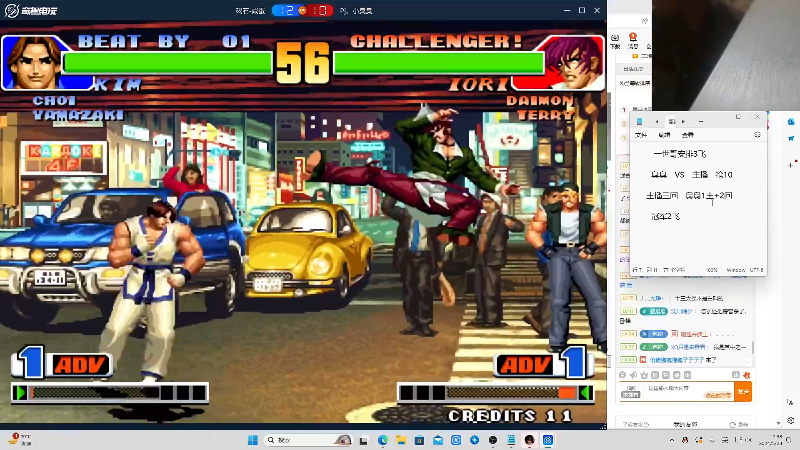
Task: Launch Microsoft Edge from the taskbar
Action: 383,440
